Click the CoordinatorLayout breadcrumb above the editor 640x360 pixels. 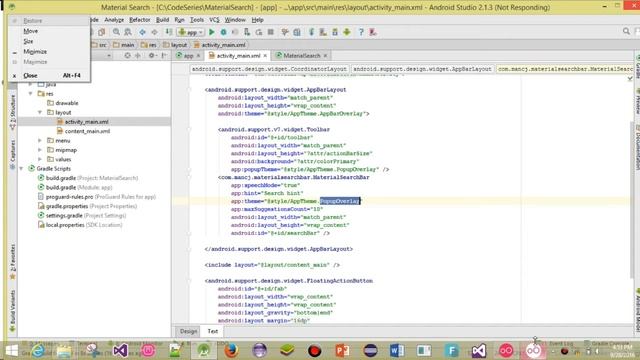(x=269, y=69)
